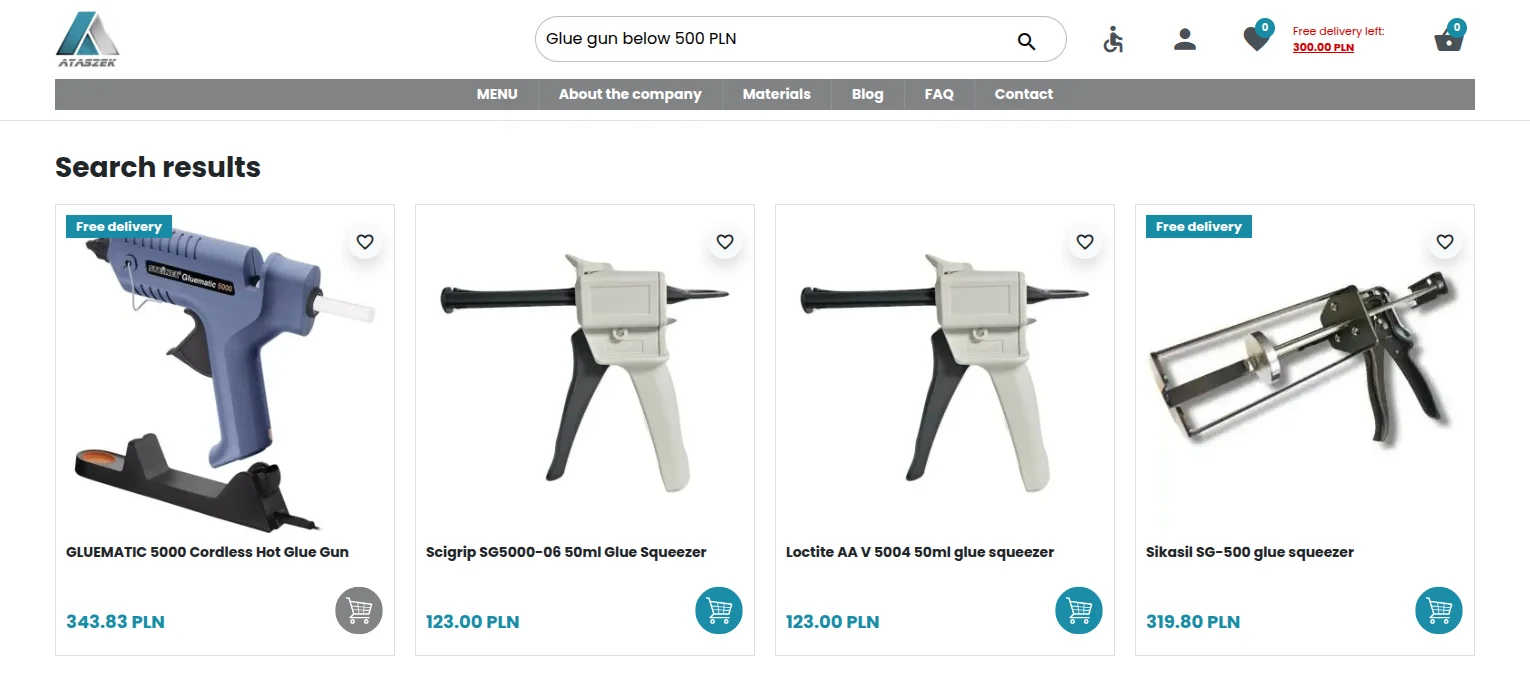1530x676 pixels.
Task: Go to About the company
Action: tap(630, 94)
